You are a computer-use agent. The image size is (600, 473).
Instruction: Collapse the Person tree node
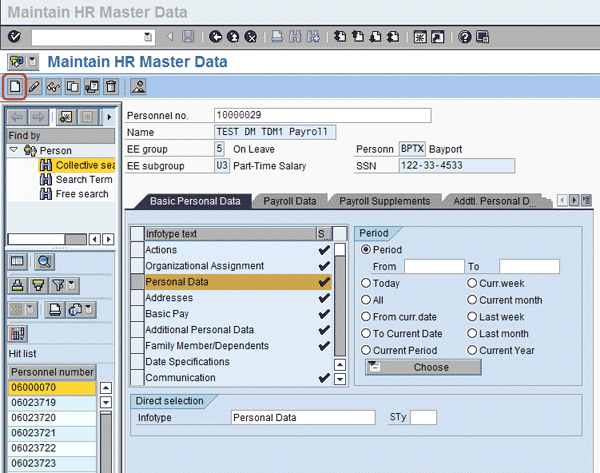coord(14,151)
